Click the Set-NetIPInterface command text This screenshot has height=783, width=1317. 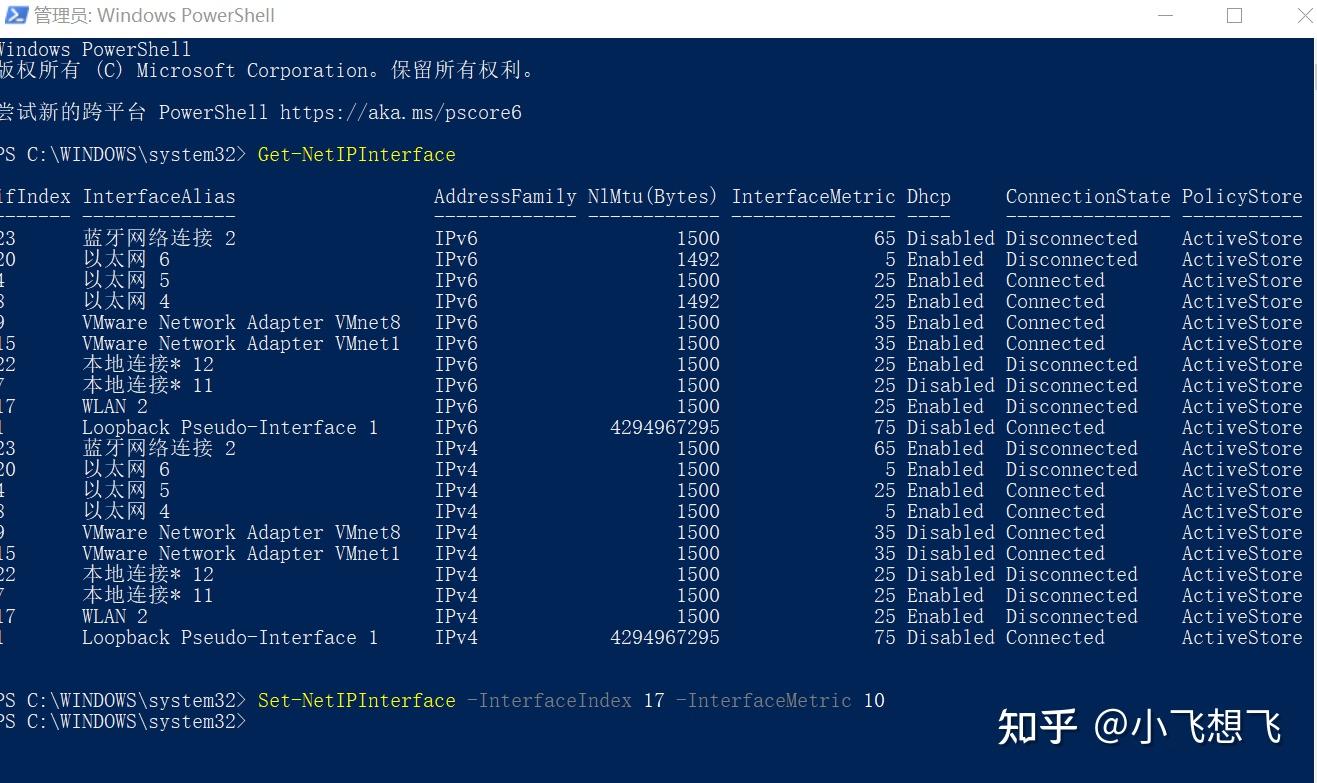coord(356,700)
